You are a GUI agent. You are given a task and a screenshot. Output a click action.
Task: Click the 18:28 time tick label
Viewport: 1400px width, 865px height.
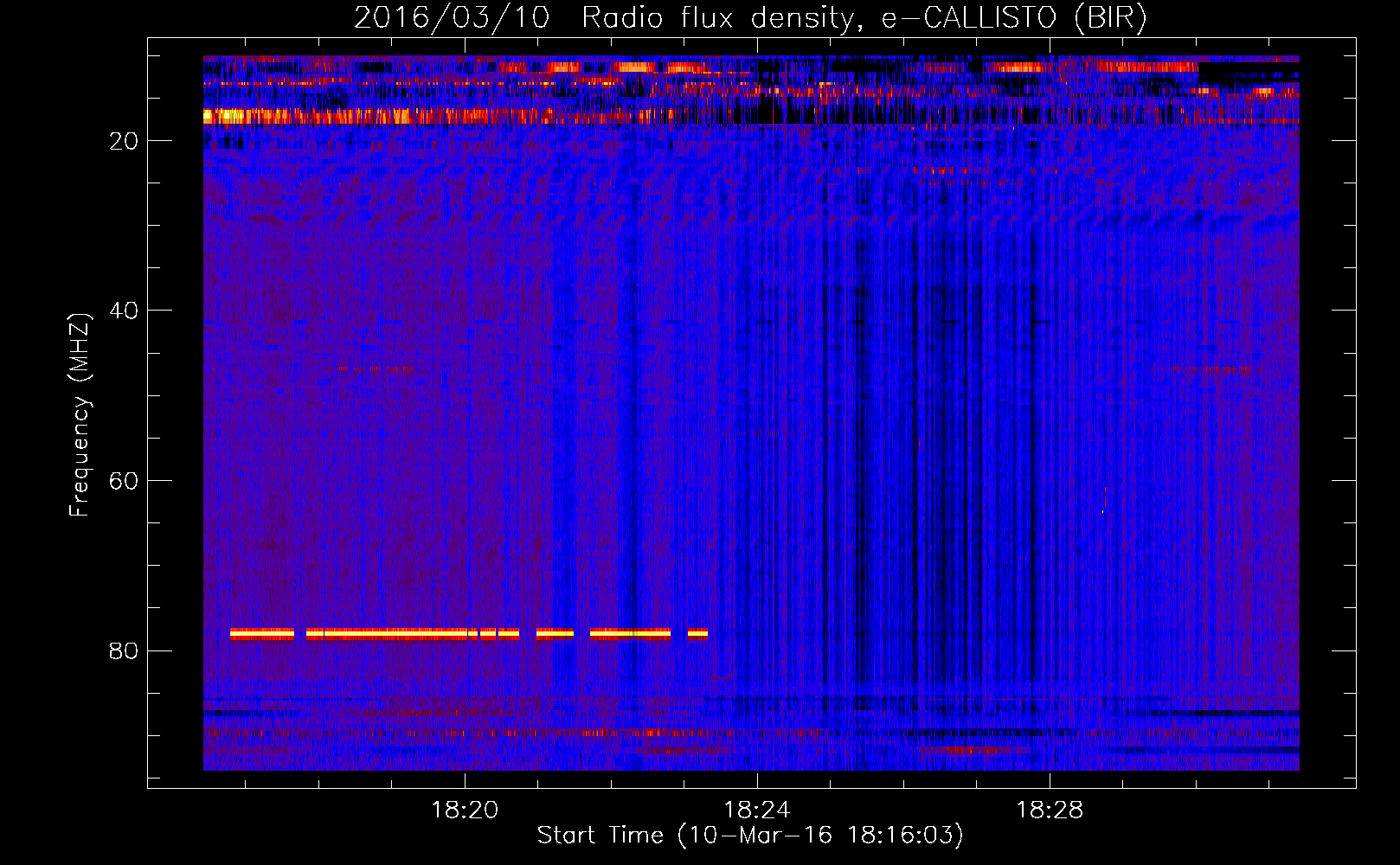tap(1050, 811)
